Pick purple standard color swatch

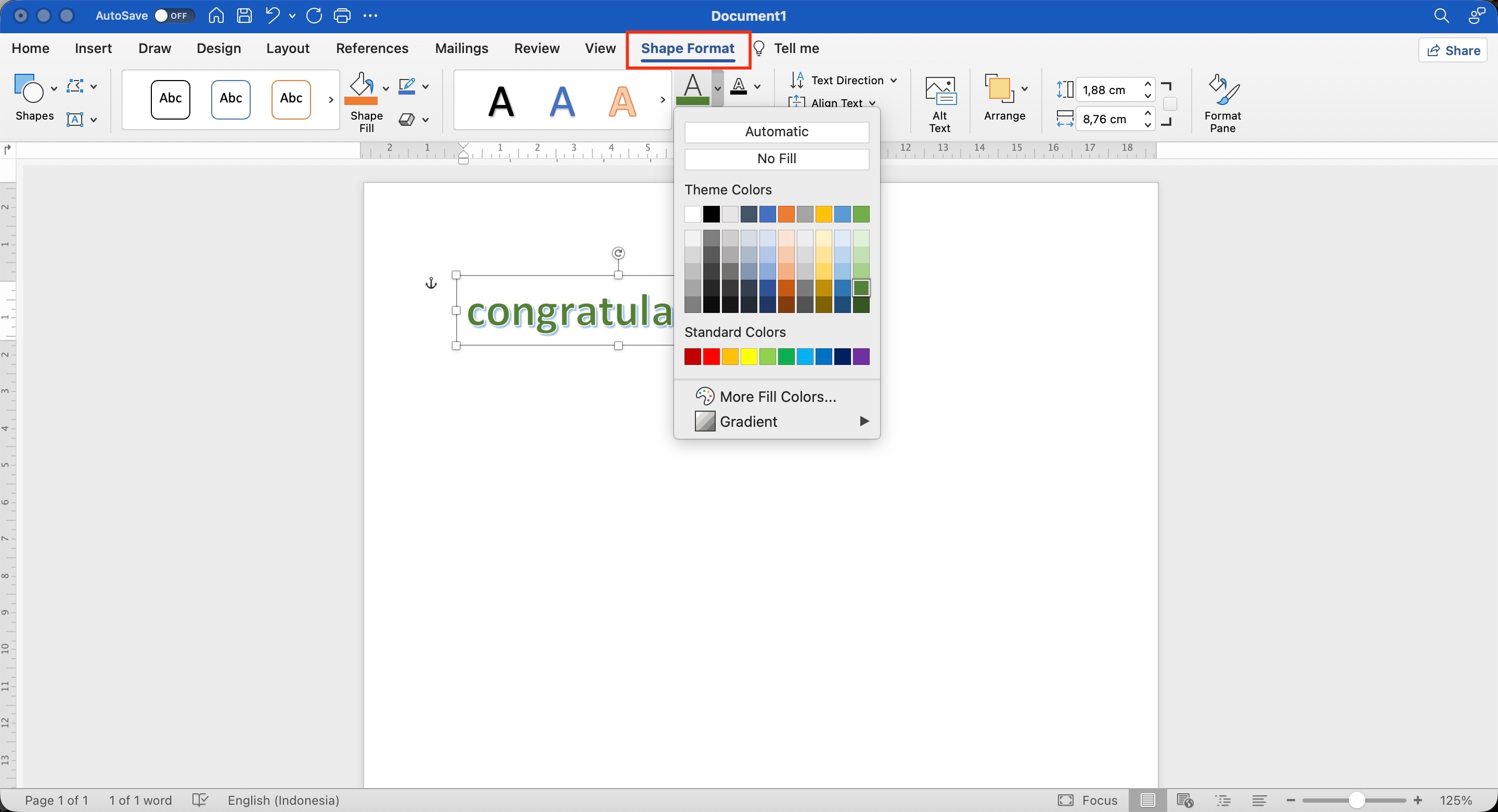[x=861, y=356]
